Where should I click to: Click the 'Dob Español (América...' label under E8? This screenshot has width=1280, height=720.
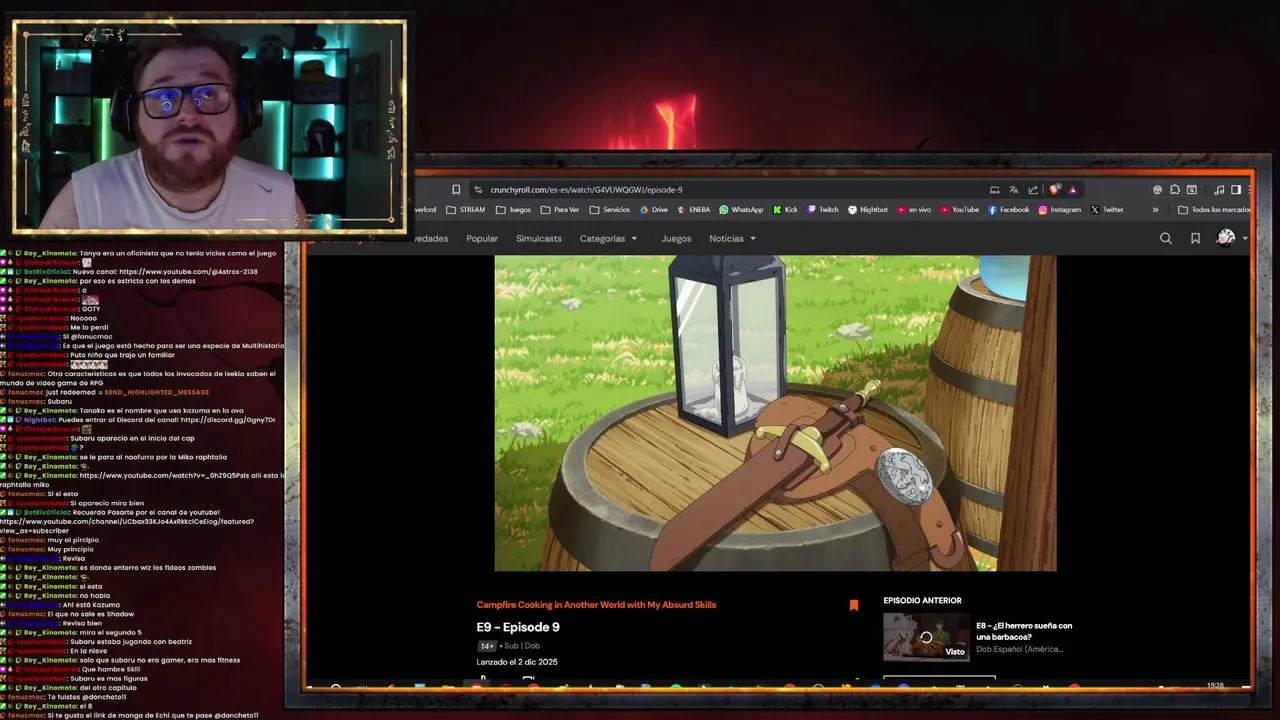pyautogui.click(x=1019, y=649)
